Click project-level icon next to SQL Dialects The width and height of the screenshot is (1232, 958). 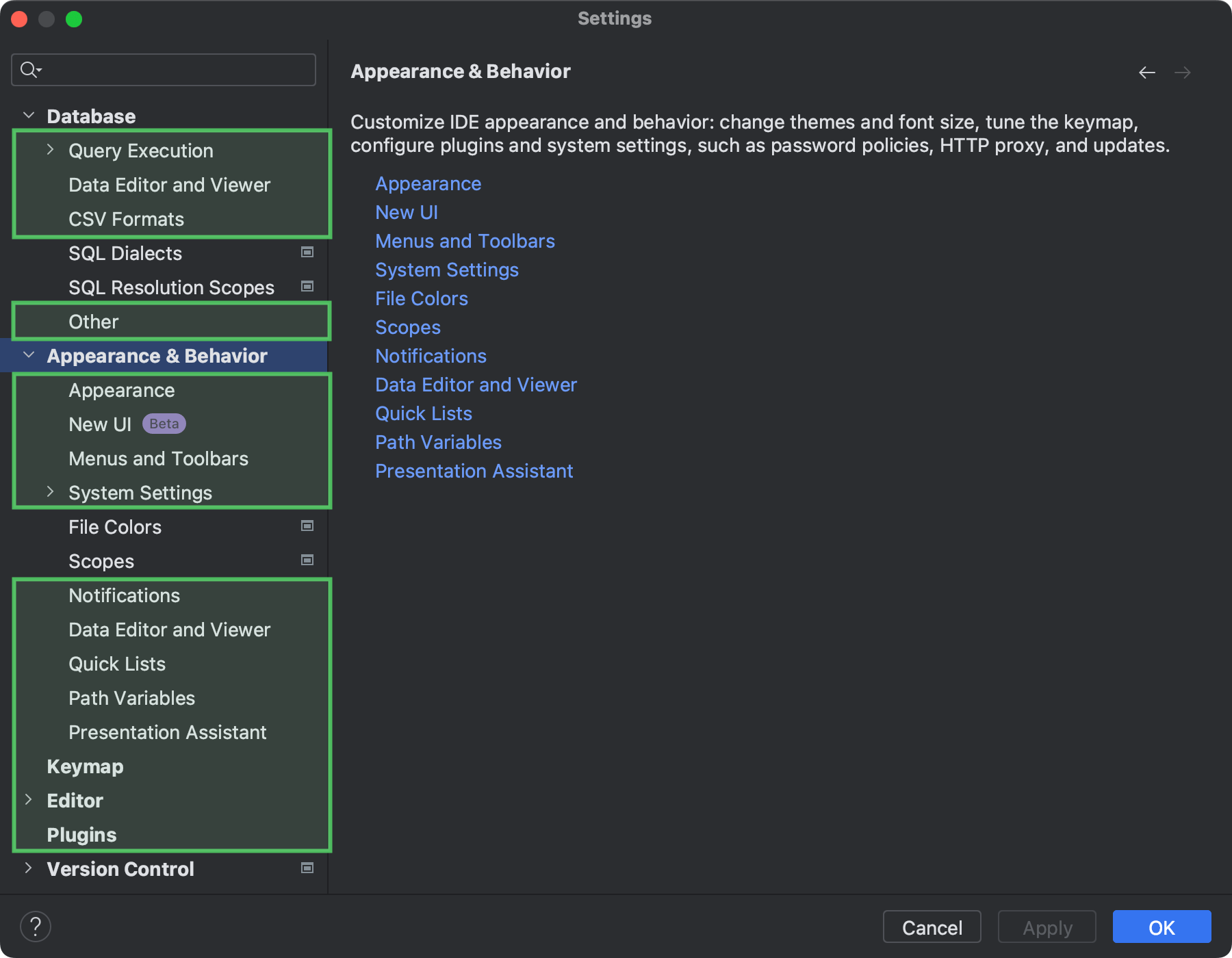point(307,253)
